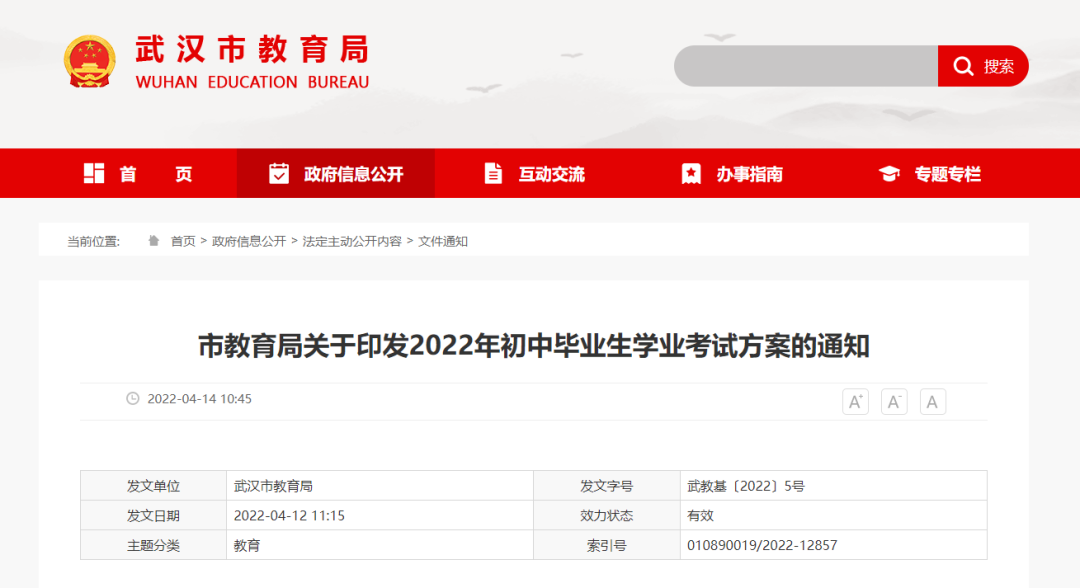Click the clock icon before the publish timestamp
Image resolution: width=1080 pixels, height=588 pixels.
click(x=131, y=399)
